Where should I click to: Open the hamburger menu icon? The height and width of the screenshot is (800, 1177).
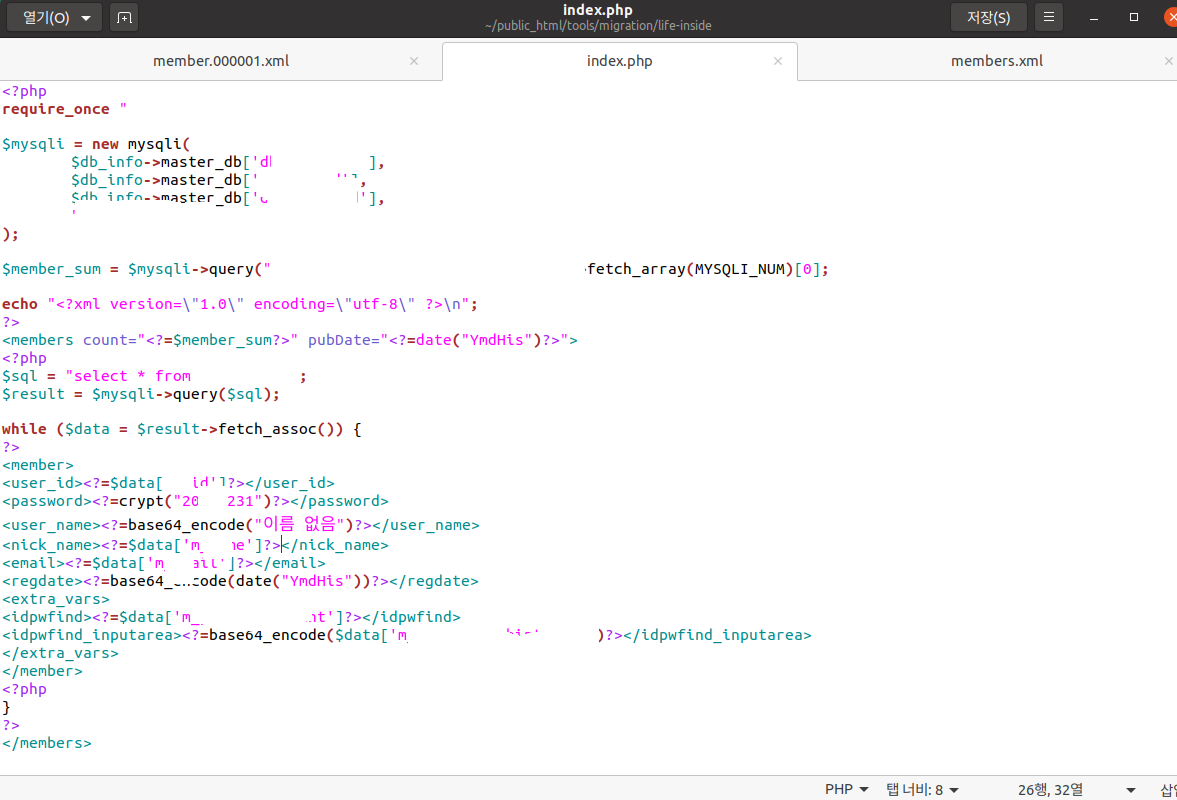[1049, 17]
